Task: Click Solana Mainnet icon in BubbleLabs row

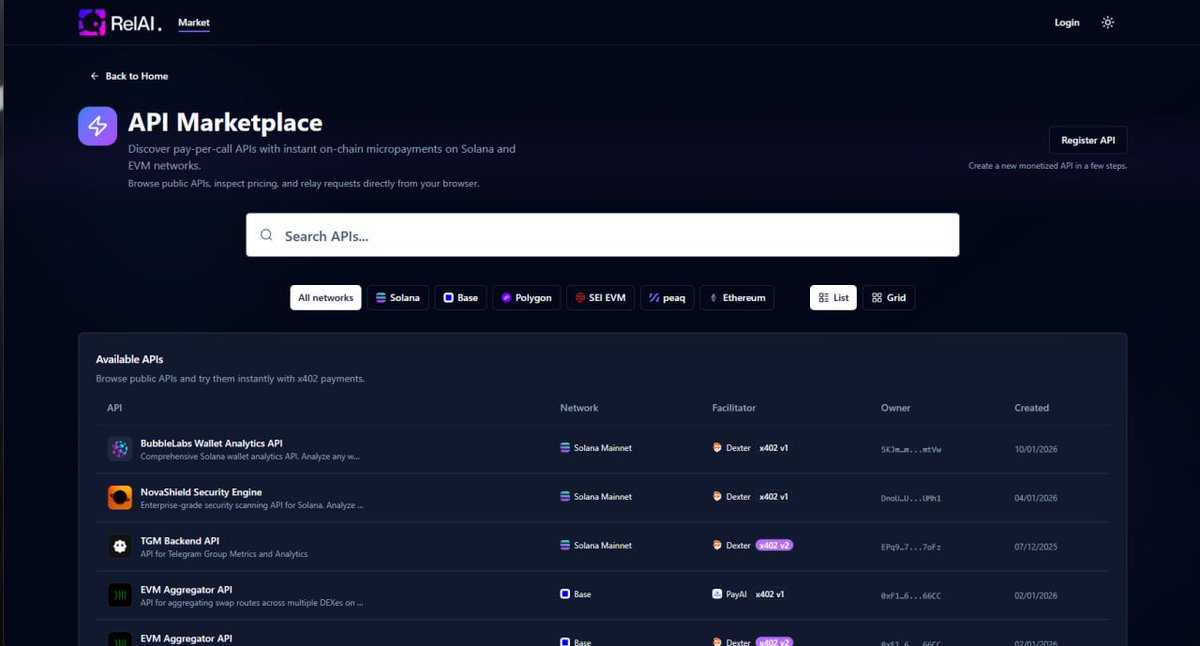Action: coord(565,448)
